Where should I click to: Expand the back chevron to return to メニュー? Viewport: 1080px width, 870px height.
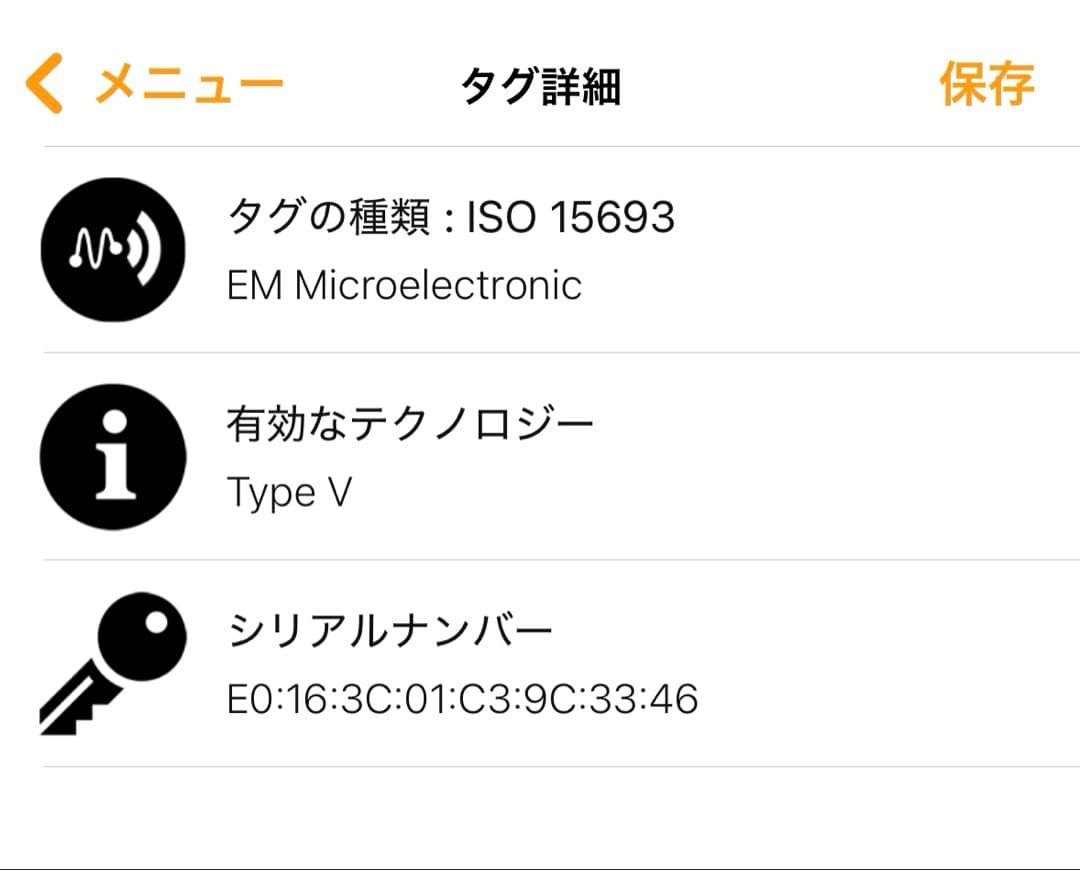point(42,80)
